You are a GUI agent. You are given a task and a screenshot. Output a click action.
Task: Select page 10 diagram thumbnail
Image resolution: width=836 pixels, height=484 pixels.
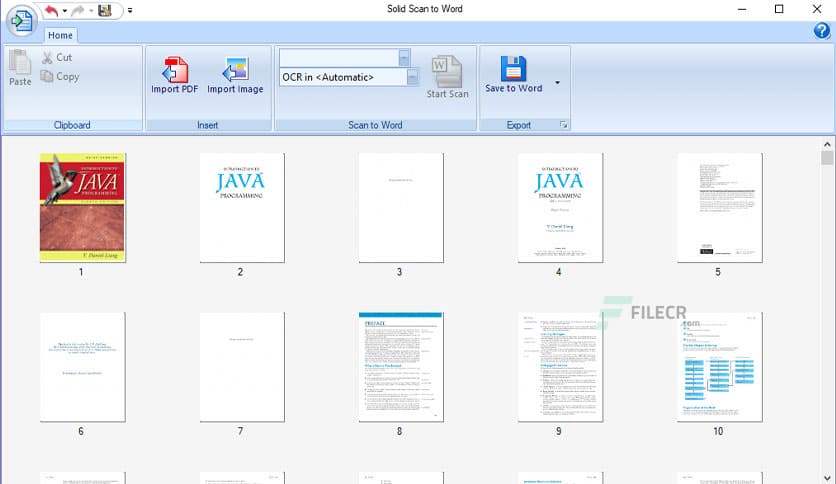pyautogui.click(x=720, y=367)
